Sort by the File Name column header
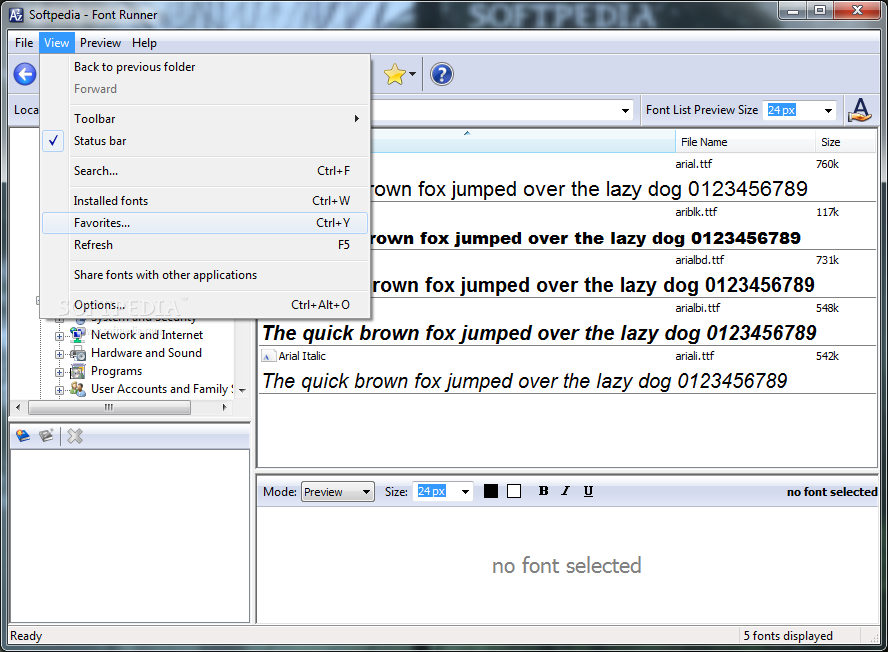888x652 pixels. [745, 142]
